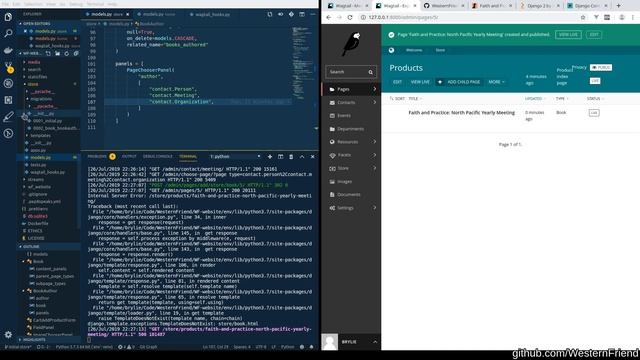Open the MORE dropdown in Products header
The width and height of the screenshot is (640, 360).
[496, 82]
